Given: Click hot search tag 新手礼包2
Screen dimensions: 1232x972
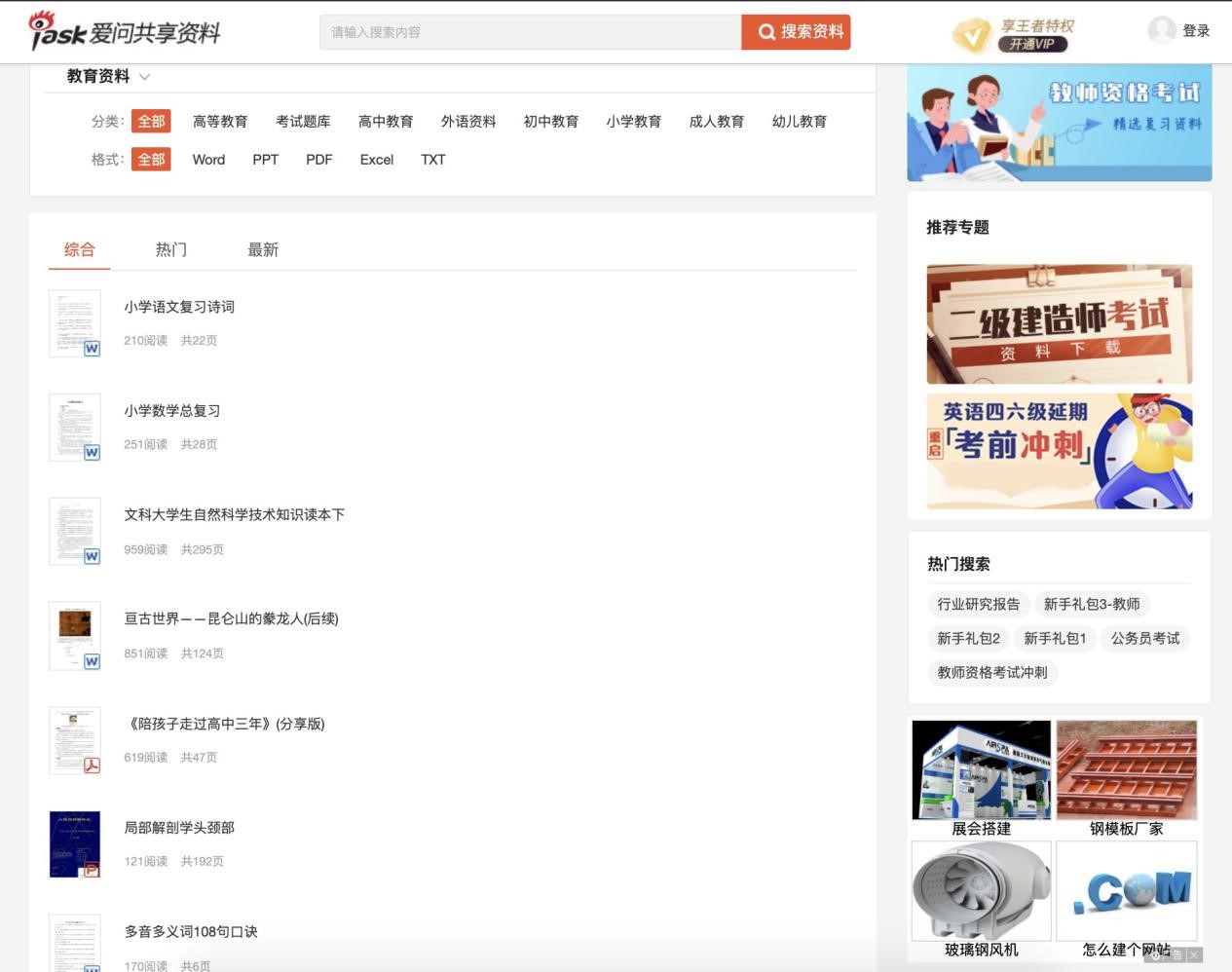Looking at the screenshot, I should tap(969, 638).
